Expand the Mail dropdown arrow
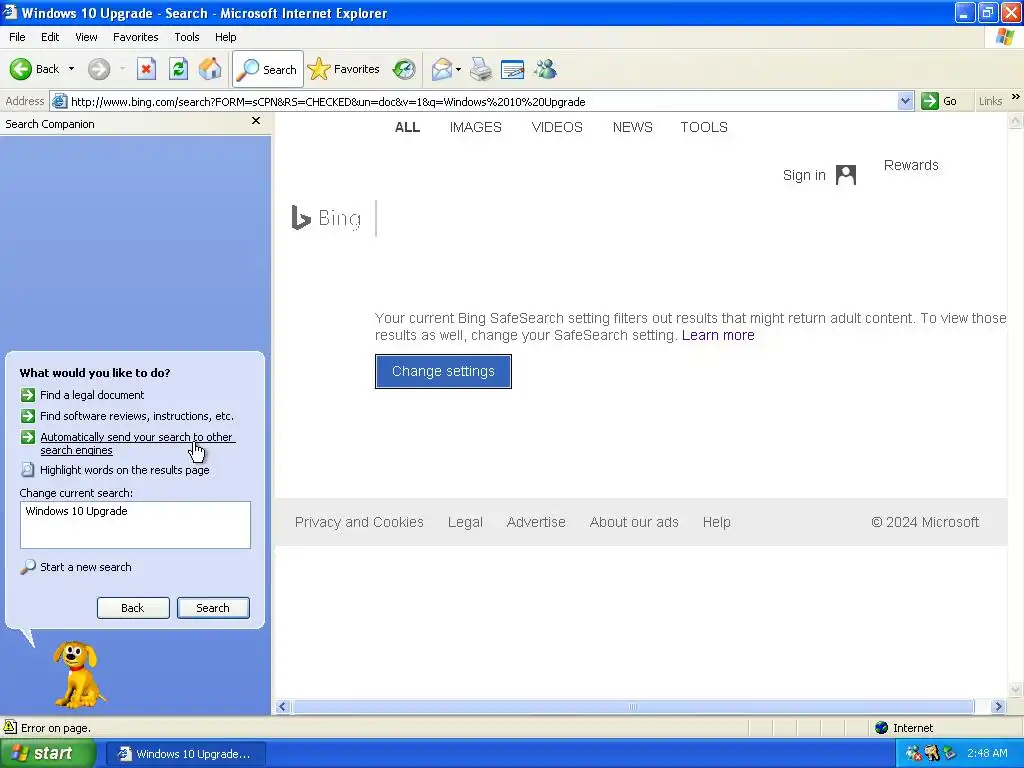Image resolution: width=1024 pixels, height=768 pixels. pos(458,69)
